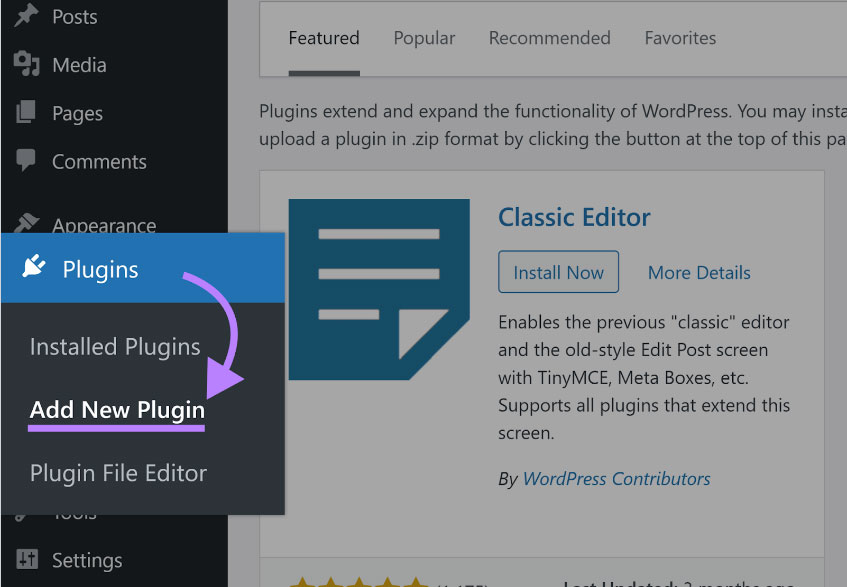847x587 pixels.
Task: Select Add New Plugin submenu item
Action: click(117, 410)
